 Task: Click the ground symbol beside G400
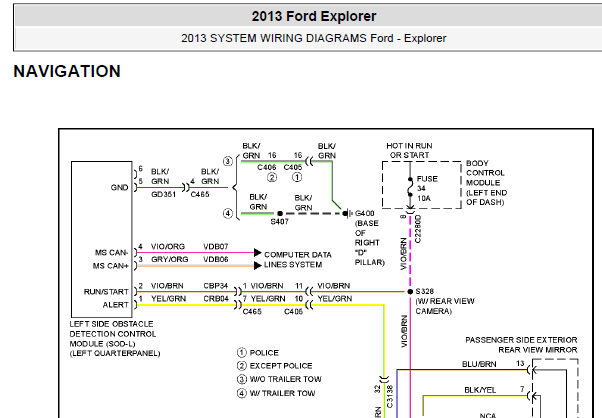348,213
